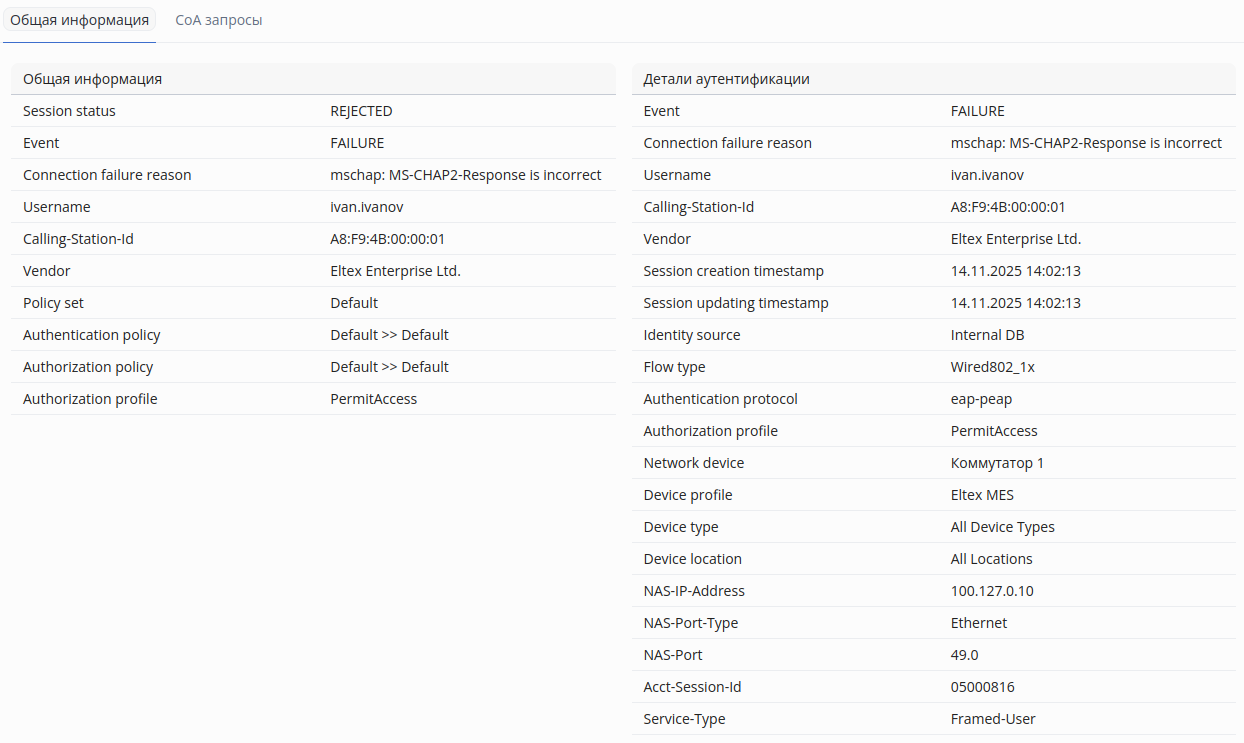This screenshot has height=743, width=1244.
Task: Click the Framed-User service type value
Action: coord(993,719)
